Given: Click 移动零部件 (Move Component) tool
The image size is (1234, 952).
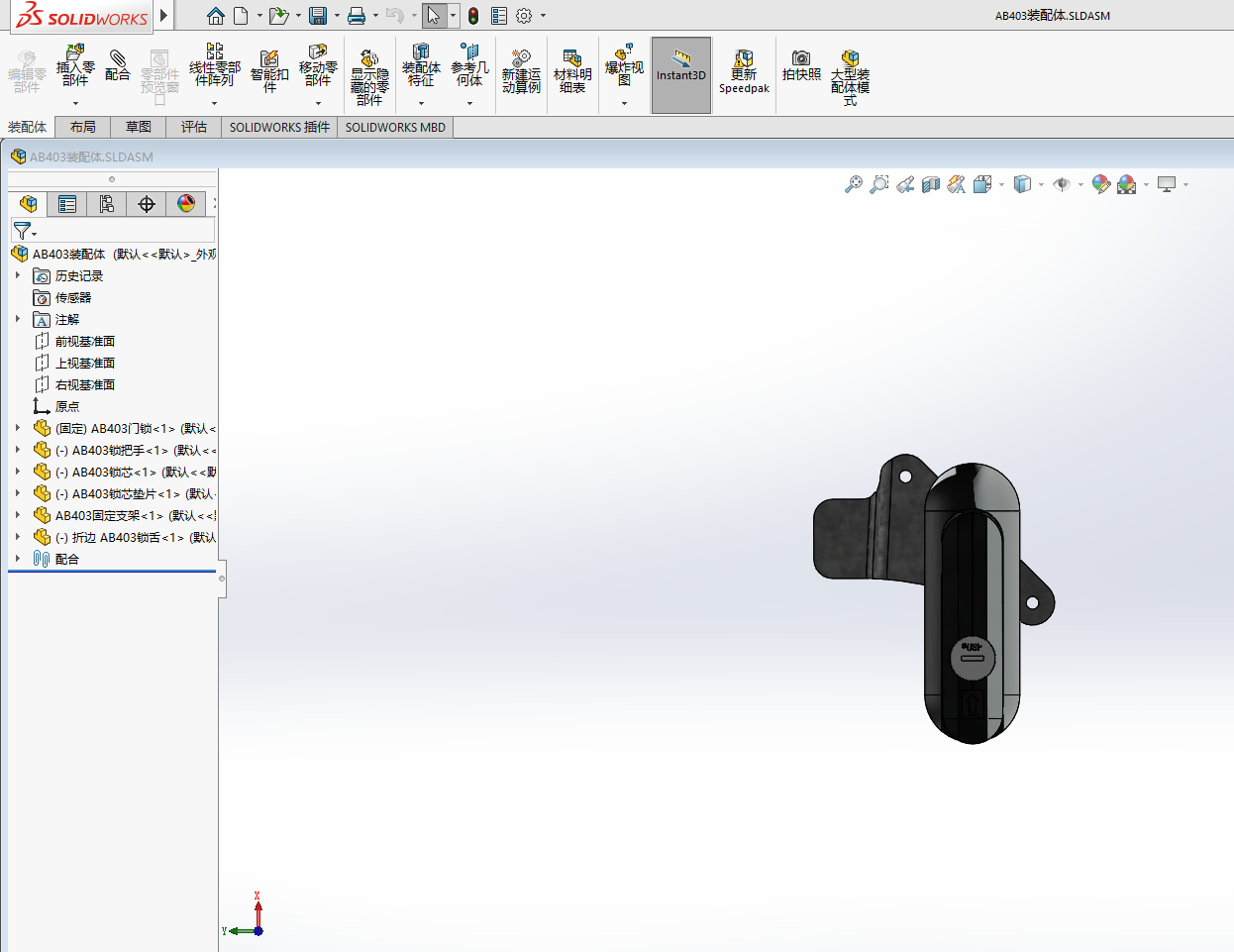Looking at the screenshot, I should pyautogui.click(x=318, y=65).
